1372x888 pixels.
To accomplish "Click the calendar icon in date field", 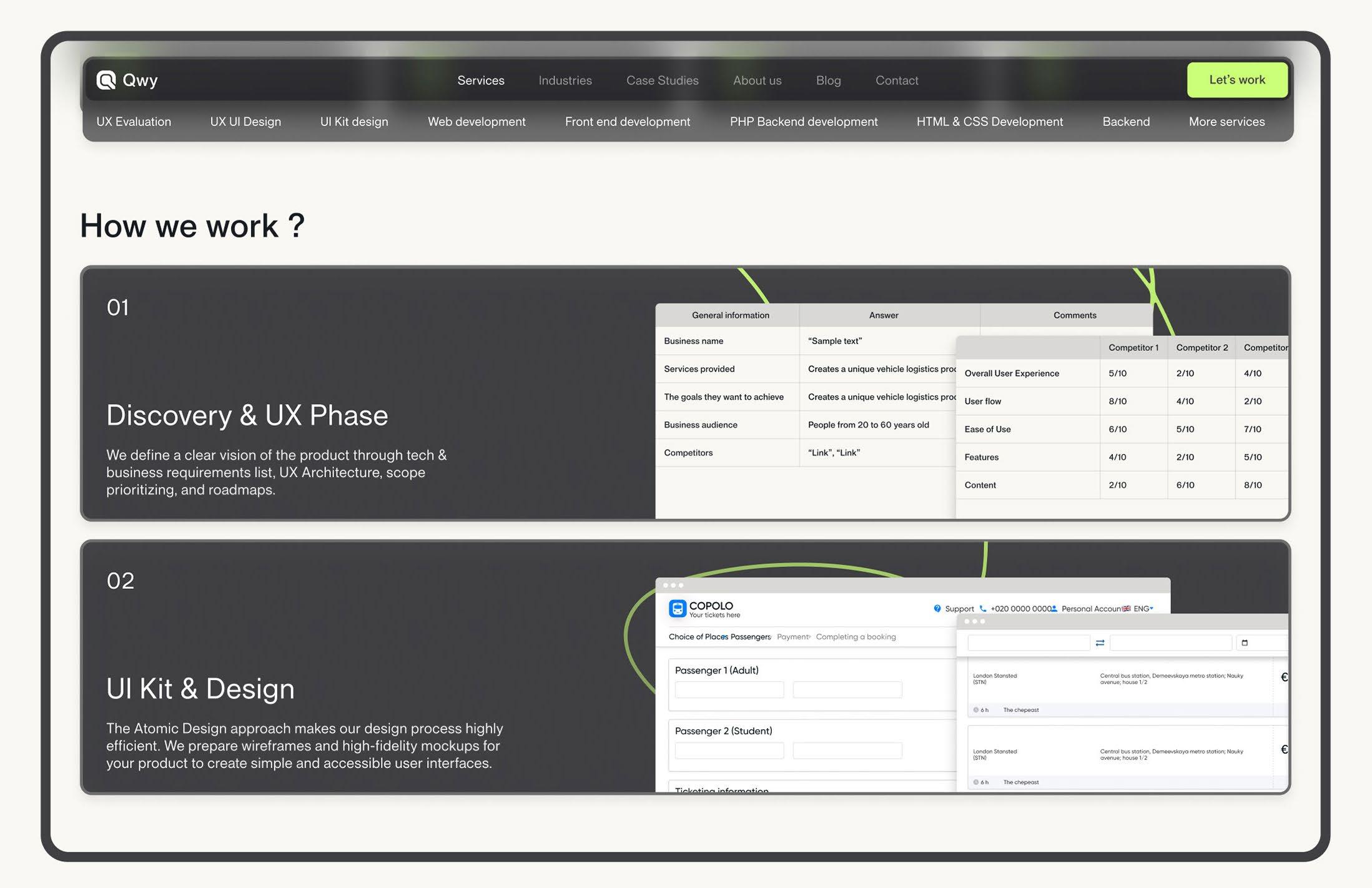I will coord(1245,643).
